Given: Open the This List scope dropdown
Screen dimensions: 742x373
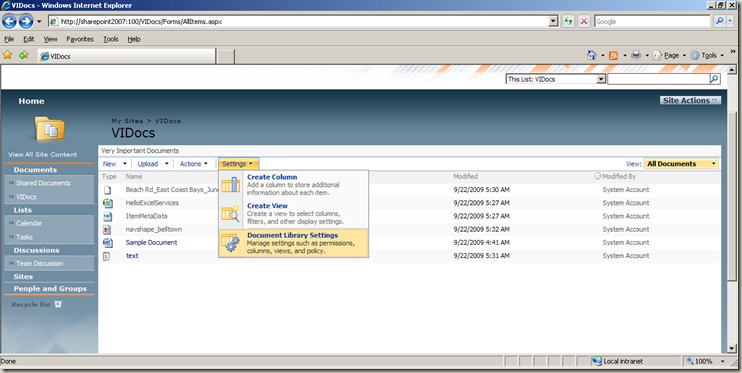Looking at the screenshot, I should (601, 79).
